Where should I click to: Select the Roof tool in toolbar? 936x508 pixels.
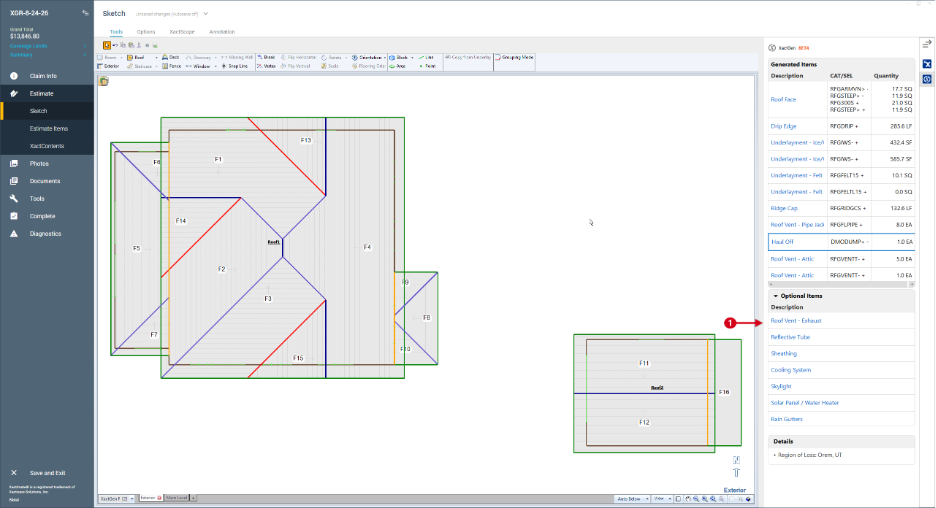tap(136, 57)
